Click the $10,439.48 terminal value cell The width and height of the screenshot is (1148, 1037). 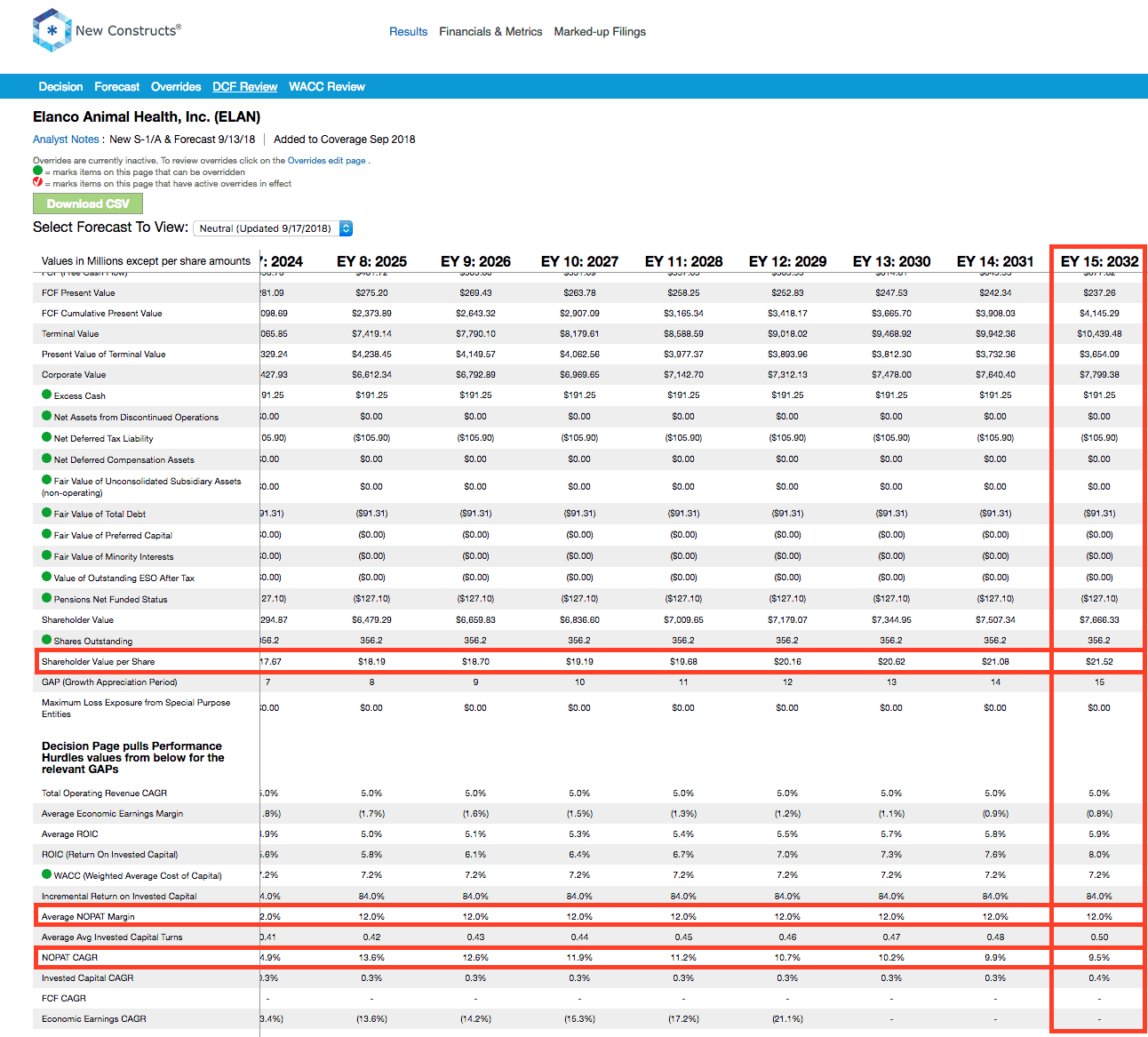[x=1099, y=333]
